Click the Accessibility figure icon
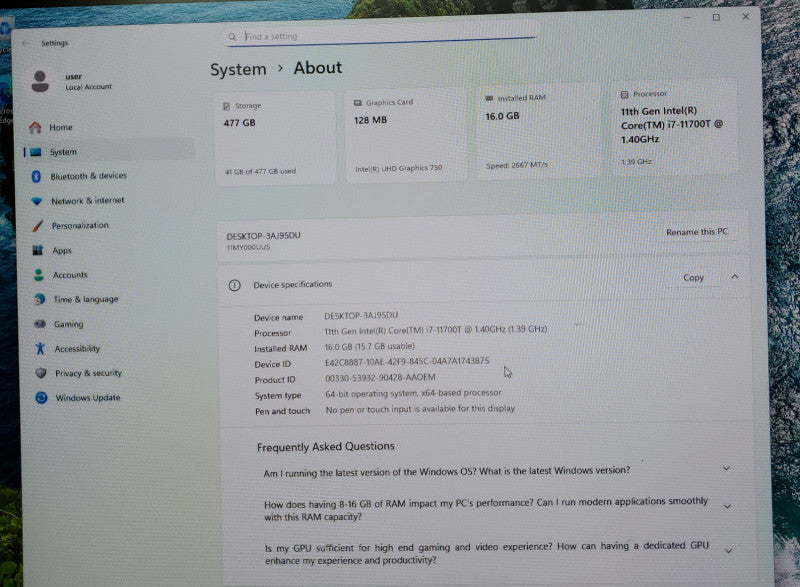Viewport: 800px width, 587px height. pos(40,348)
